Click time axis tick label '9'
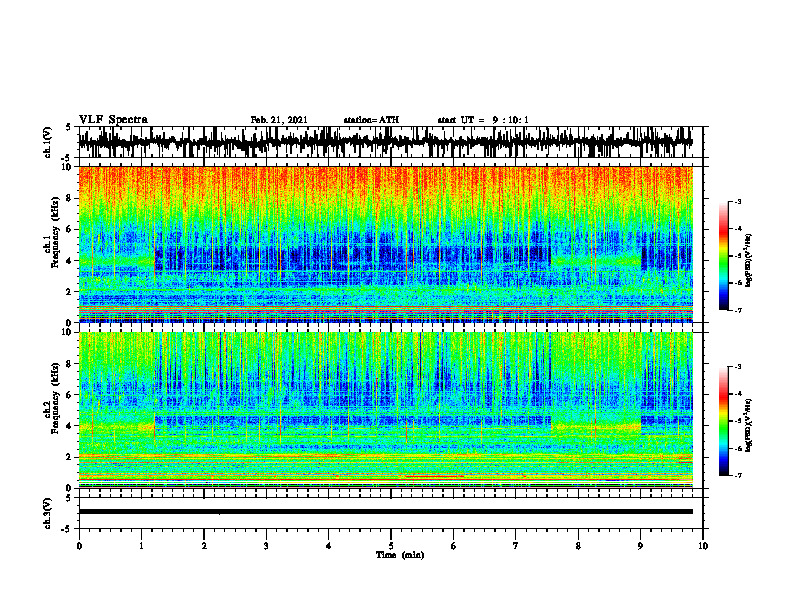The height and width of the screenshot is (612, 792). (640, 546)
